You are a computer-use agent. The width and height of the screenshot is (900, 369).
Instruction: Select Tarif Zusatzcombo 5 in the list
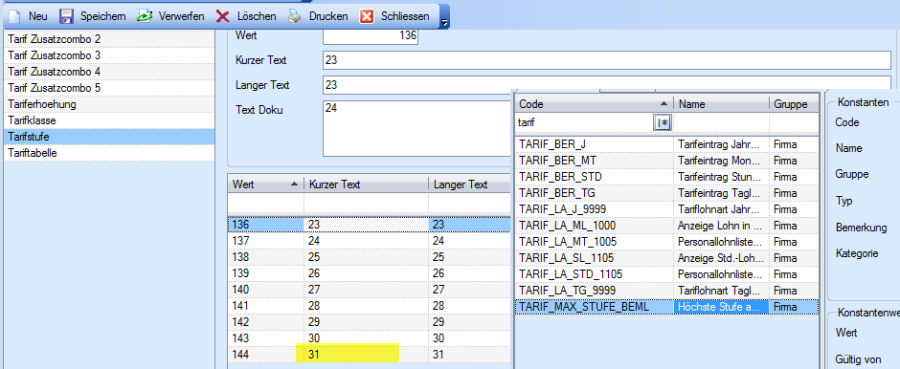[109, 88]
